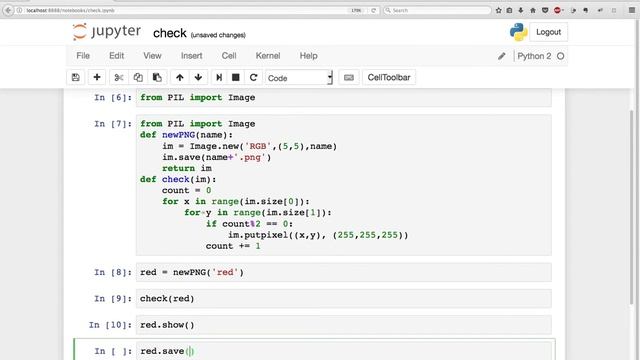Image resolution: width=640 pixels, height=360 pixels.
Task: Click the im.save(name+'.png') line
Action: tap(216, 158)
